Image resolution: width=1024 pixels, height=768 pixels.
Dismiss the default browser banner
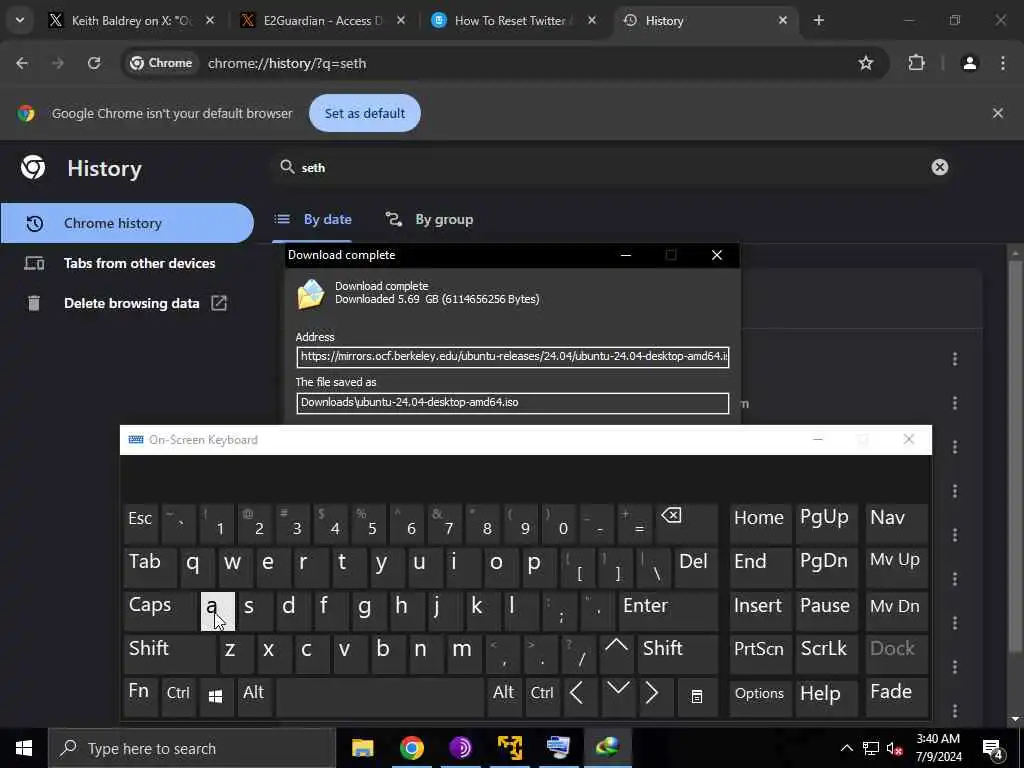997,113
